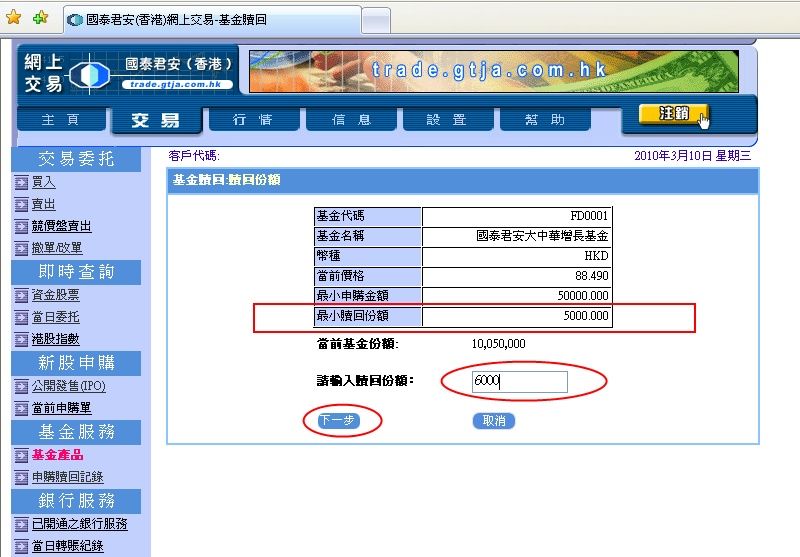Click the browser tab 國泰君安(香港)網上交易-基金贖回
Image resolution: width=800 pixels, height=557 pixels.
coord(213,20)
